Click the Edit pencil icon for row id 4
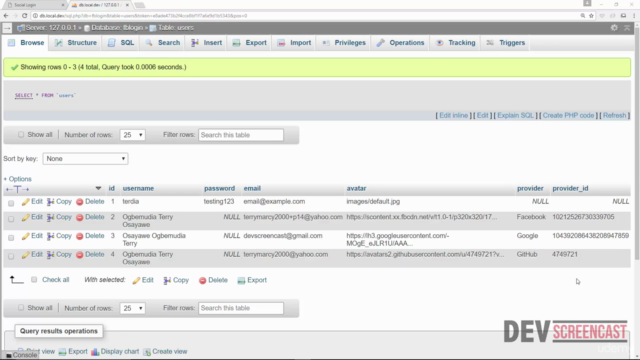This screenshot has width=640, height=360. 26,255
